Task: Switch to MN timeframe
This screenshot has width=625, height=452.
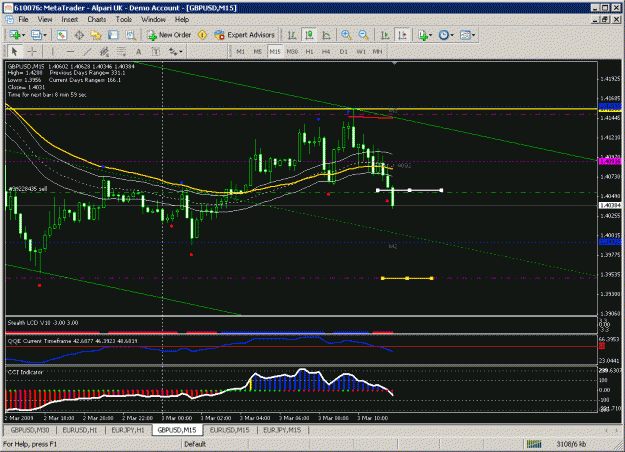Action: (x=377, y=51)
